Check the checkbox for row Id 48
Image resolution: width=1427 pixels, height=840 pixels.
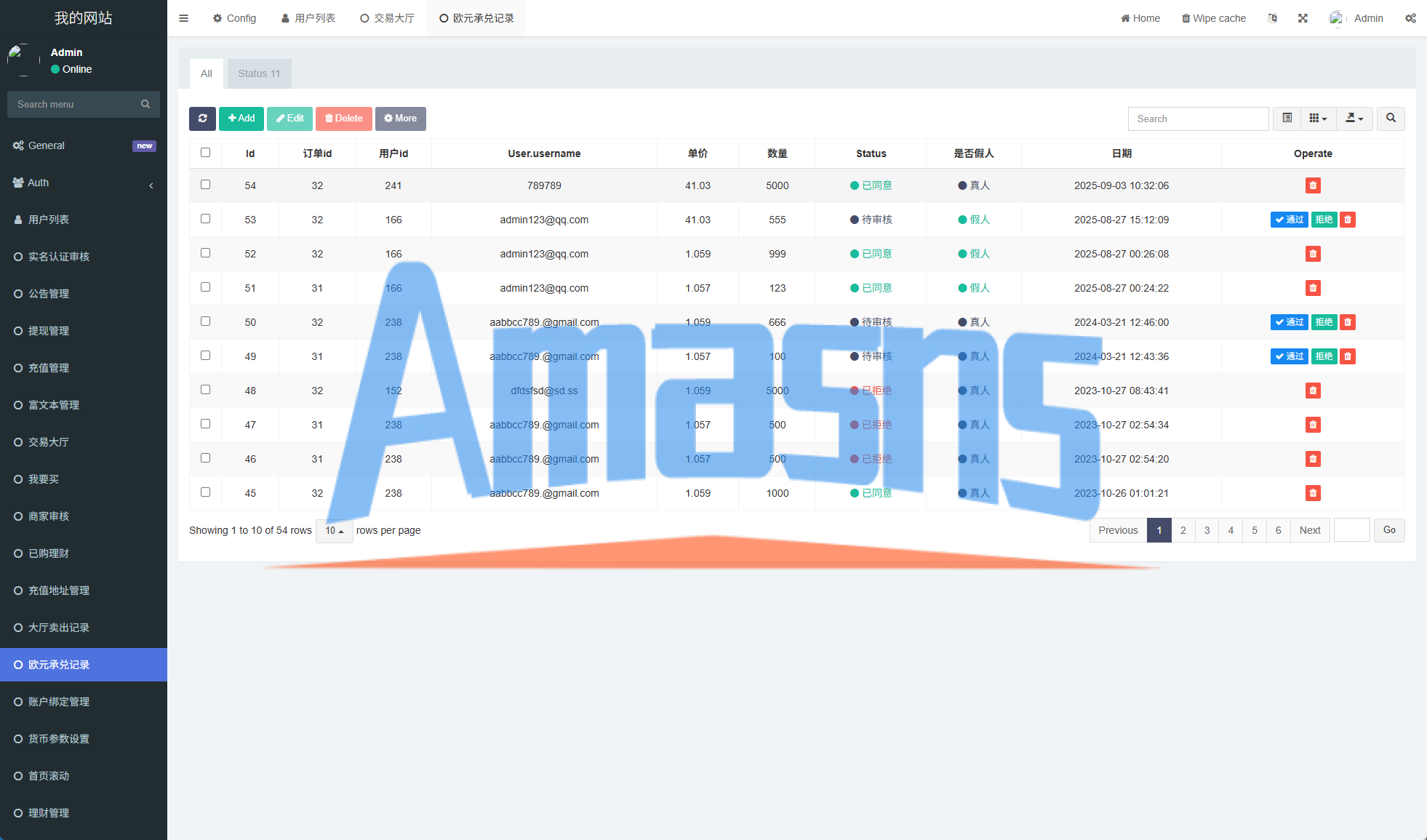pos(205,390)
